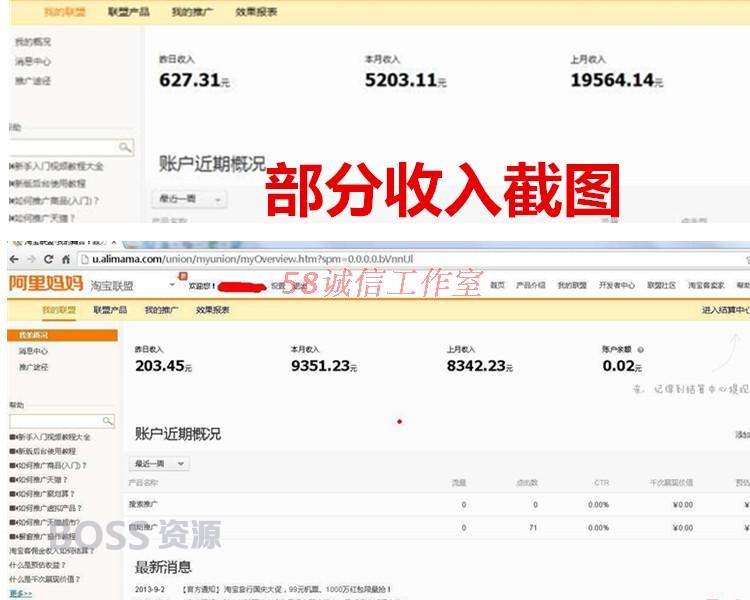This screenshot has width=750, height=600.
Task: Click 什么是千次展现价值? link
Action: pyautogui.click(x=44, y=579)
